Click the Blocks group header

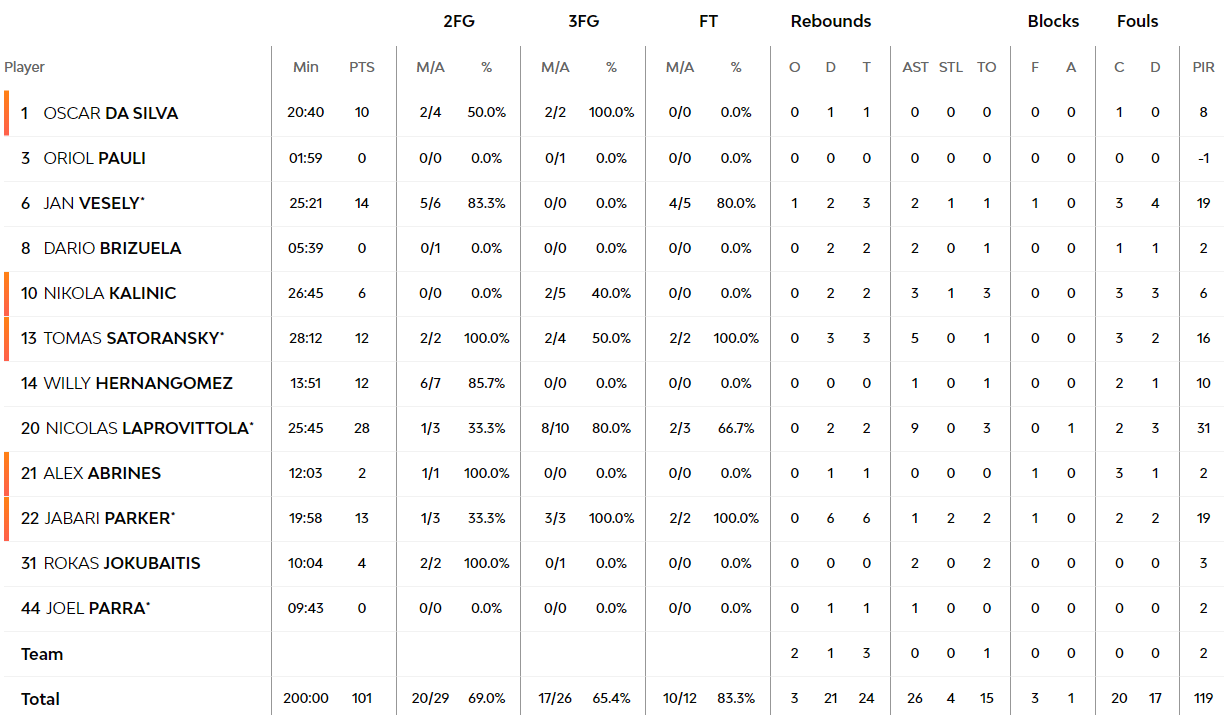1053,21
